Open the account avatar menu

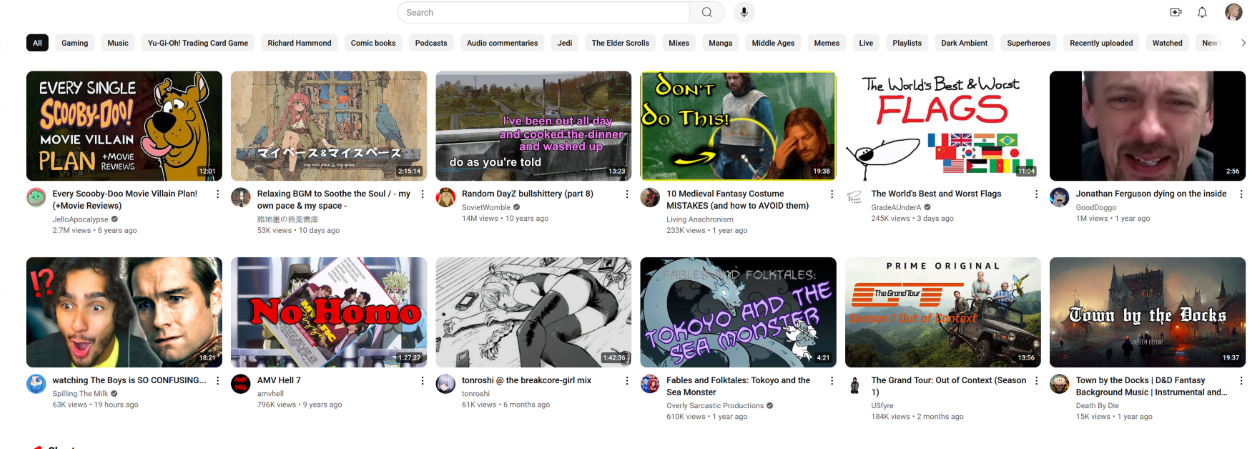(1234, 12)
